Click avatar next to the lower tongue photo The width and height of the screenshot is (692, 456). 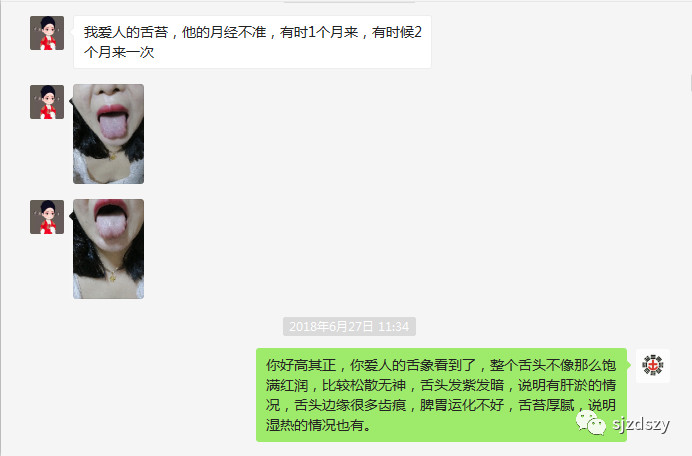coord(47,217)
